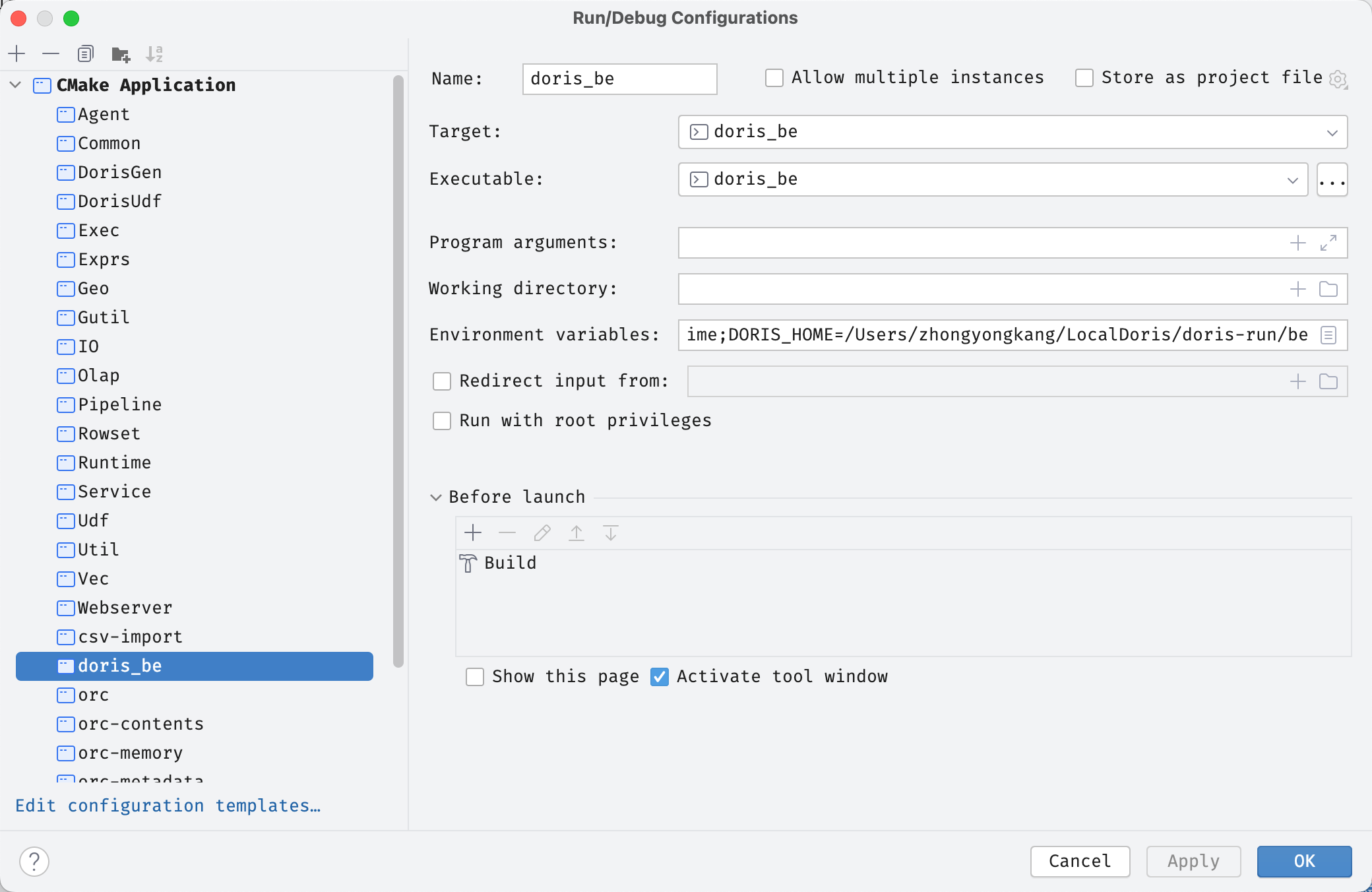Expand the Program arguments field

click(1328, 243)
